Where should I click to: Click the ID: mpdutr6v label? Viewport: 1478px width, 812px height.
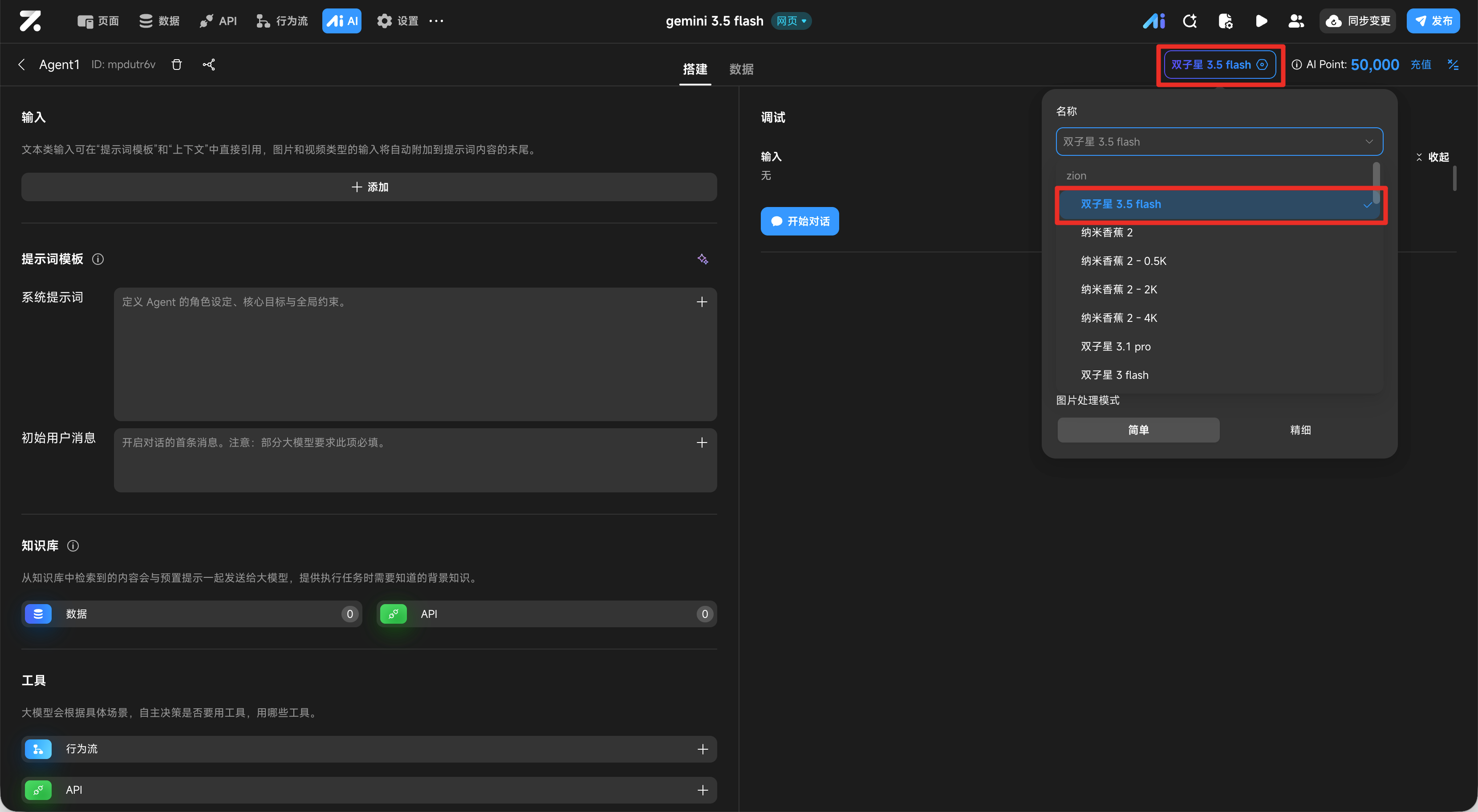click(123, 64)
